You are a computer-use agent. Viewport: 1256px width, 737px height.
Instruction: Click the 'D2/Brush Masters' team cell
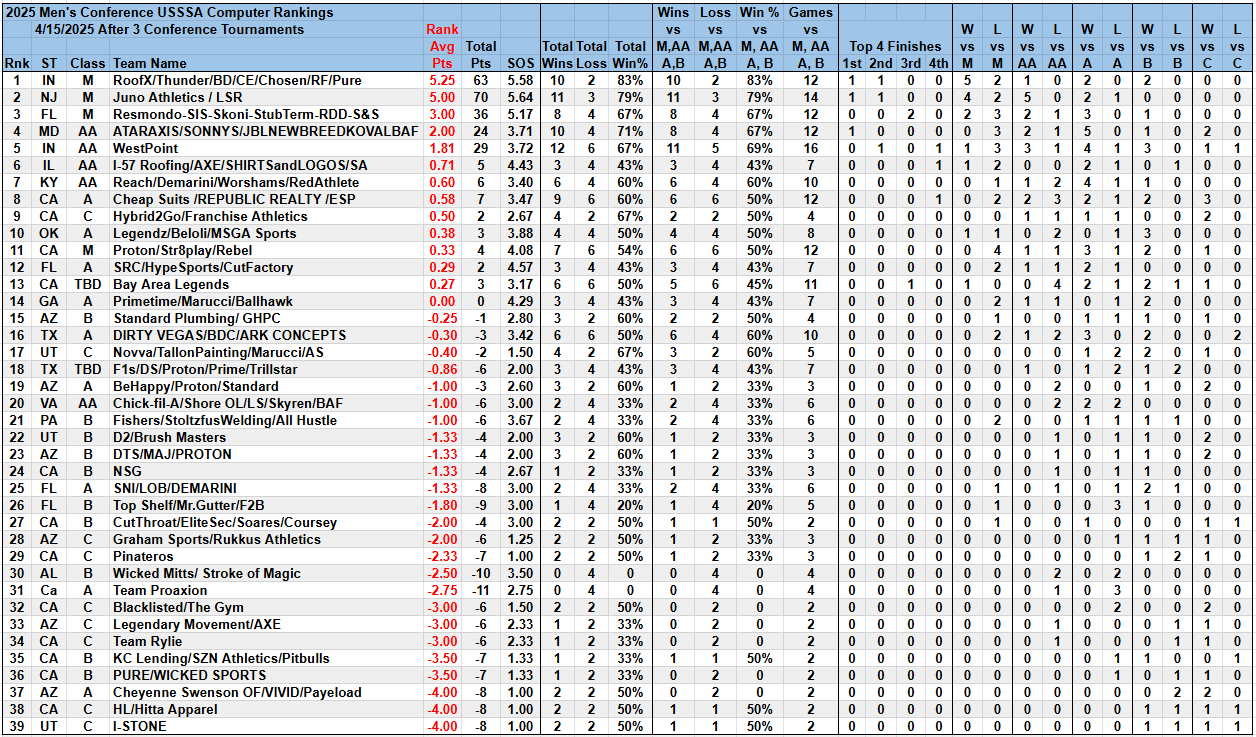tap(170, 437)
